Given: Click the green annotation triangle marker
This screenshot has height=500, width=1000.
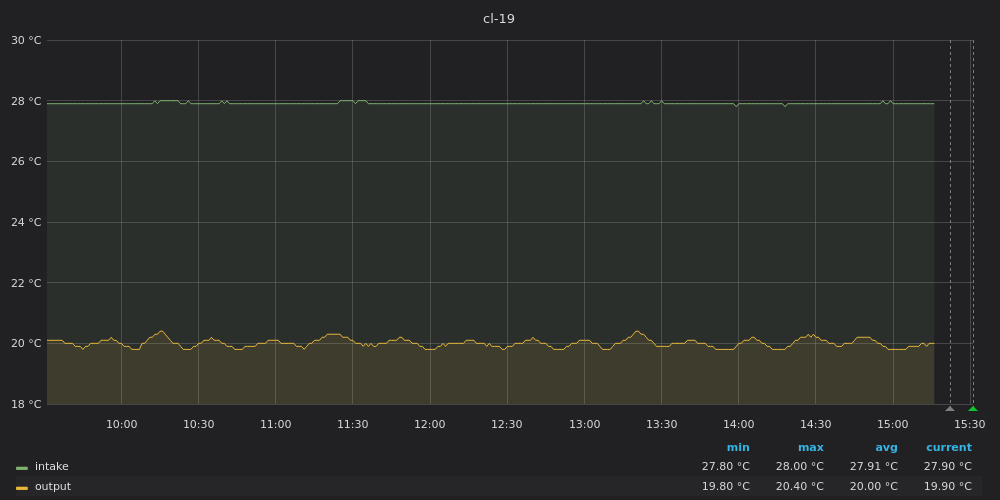Looking at the screenshot, I should click(x=973, y=408).
